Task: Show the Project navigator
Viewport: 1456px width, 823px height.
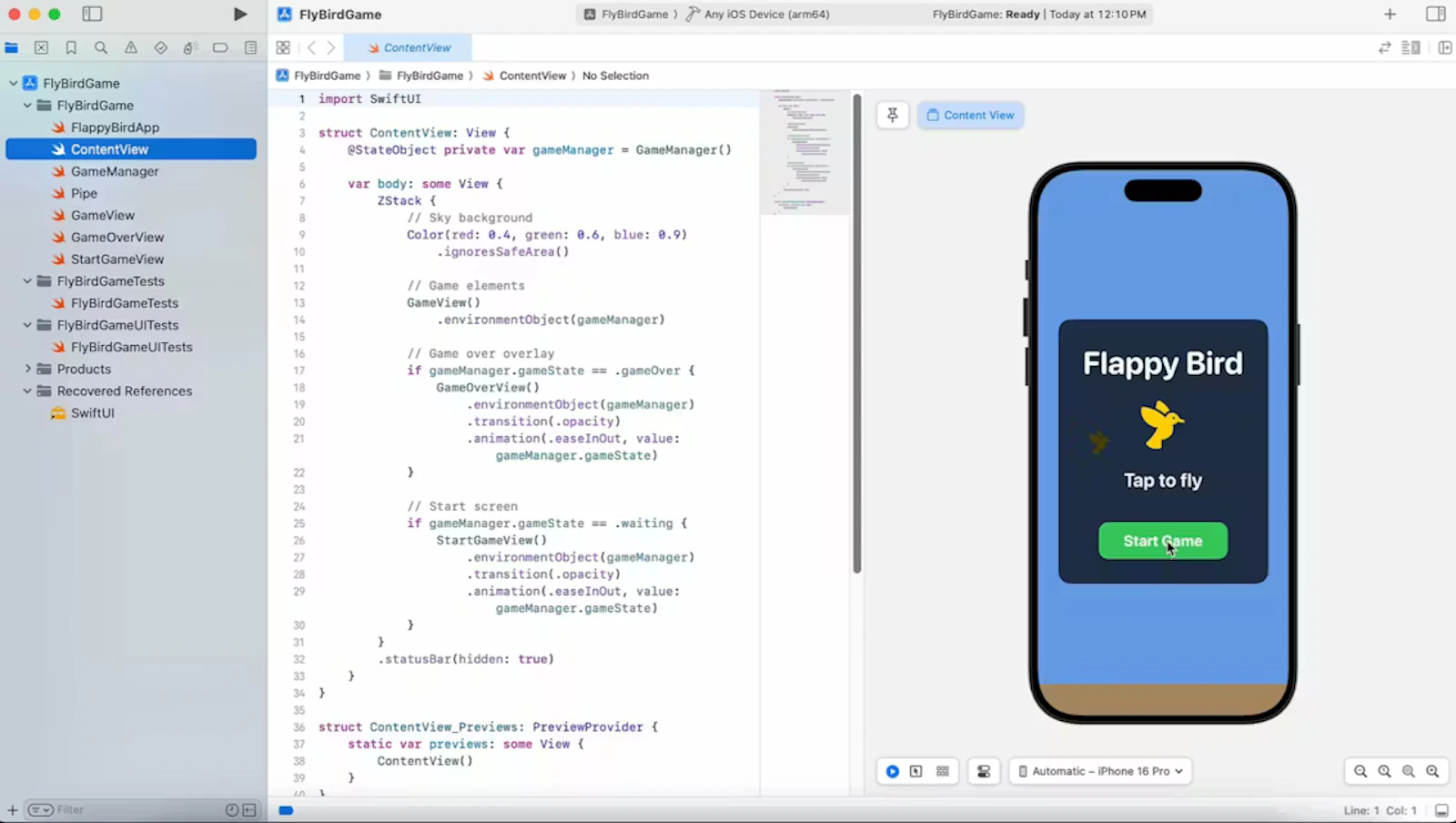Action: click(x=12, y=47)
